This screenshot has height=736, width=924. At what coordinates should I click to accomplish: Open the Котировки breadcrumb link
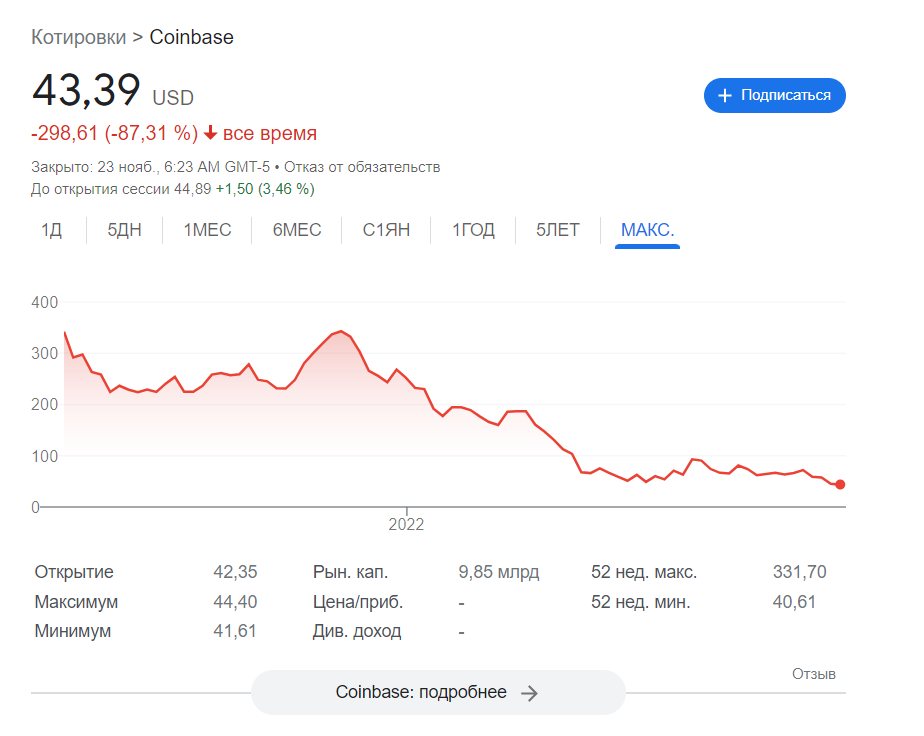pos(78,38)
